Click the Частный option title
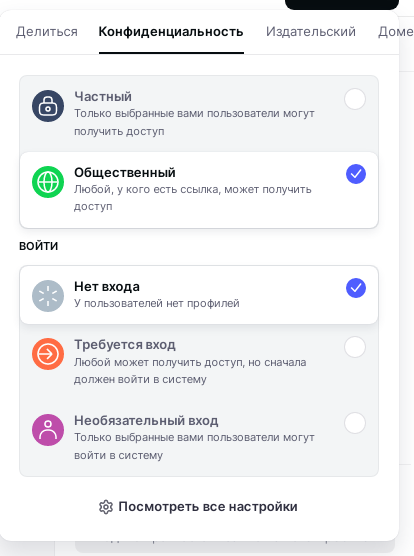Screen dimensions: 414x556 pyautogui.click(x=103, y=96)
